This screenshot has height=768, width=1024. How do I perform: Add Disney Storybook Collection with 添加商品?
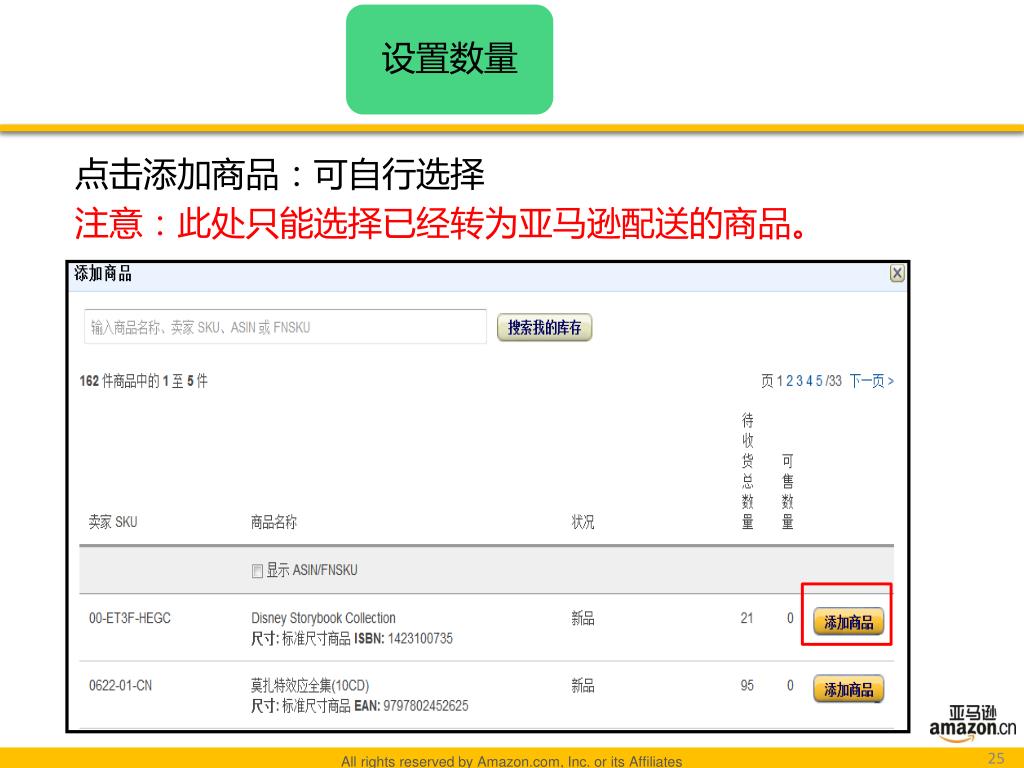pyautogui.click(x=848, y=622)
